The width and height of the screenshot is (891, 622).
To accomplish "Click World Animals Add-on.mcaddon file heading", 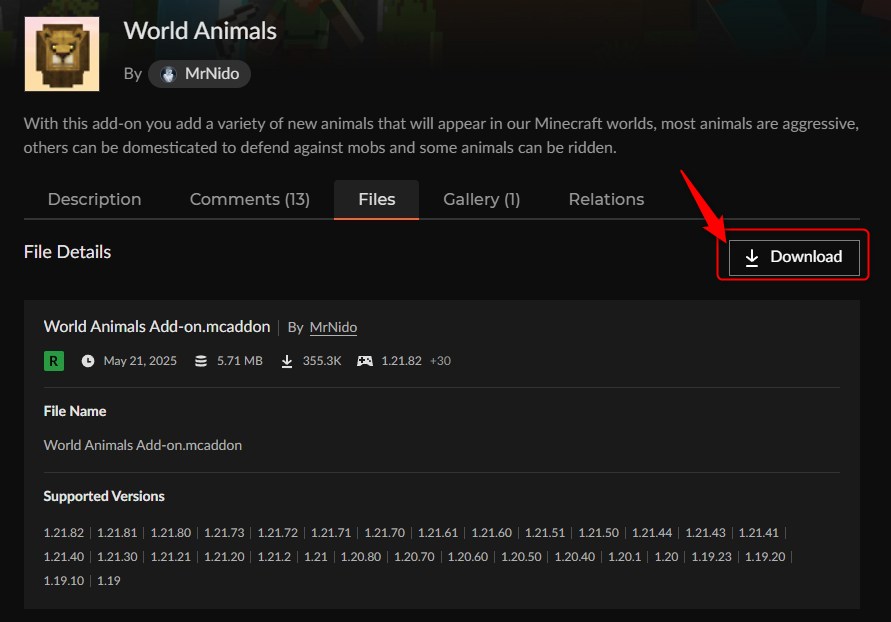I will tap(157, 327).
